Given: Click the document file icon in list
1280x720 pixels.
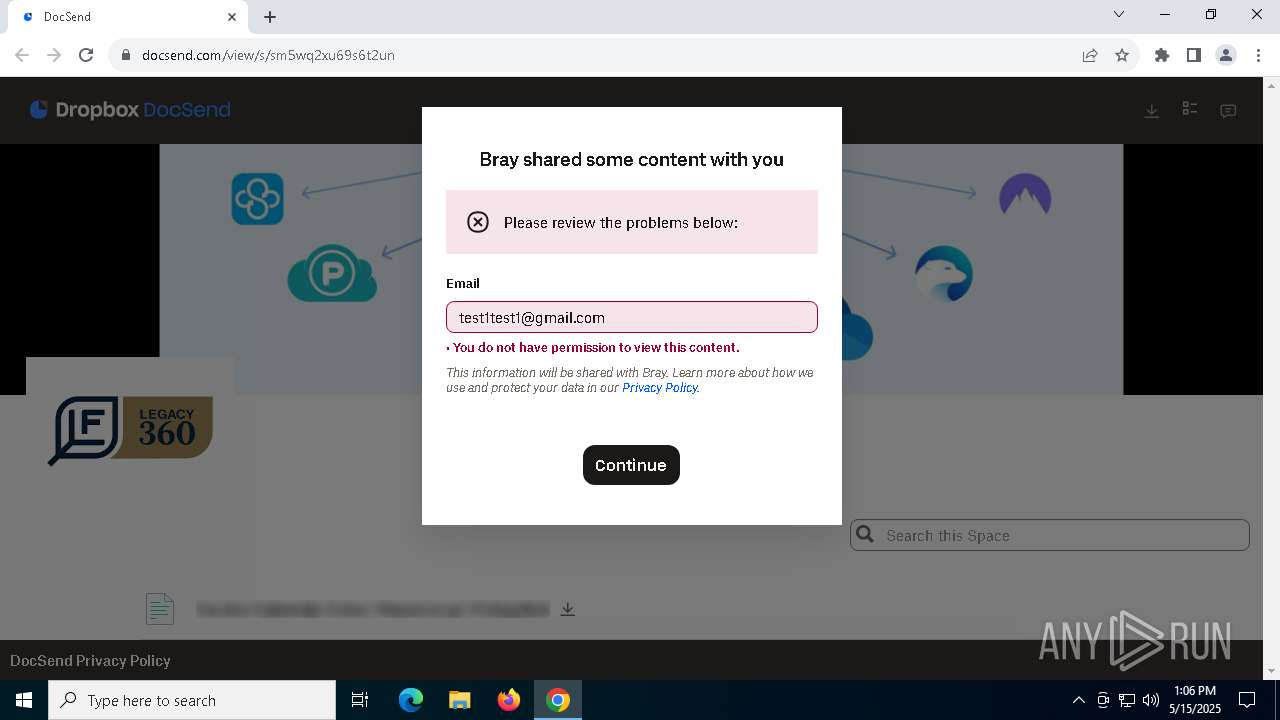Looking at the screenshot, I should pos(160,608).
